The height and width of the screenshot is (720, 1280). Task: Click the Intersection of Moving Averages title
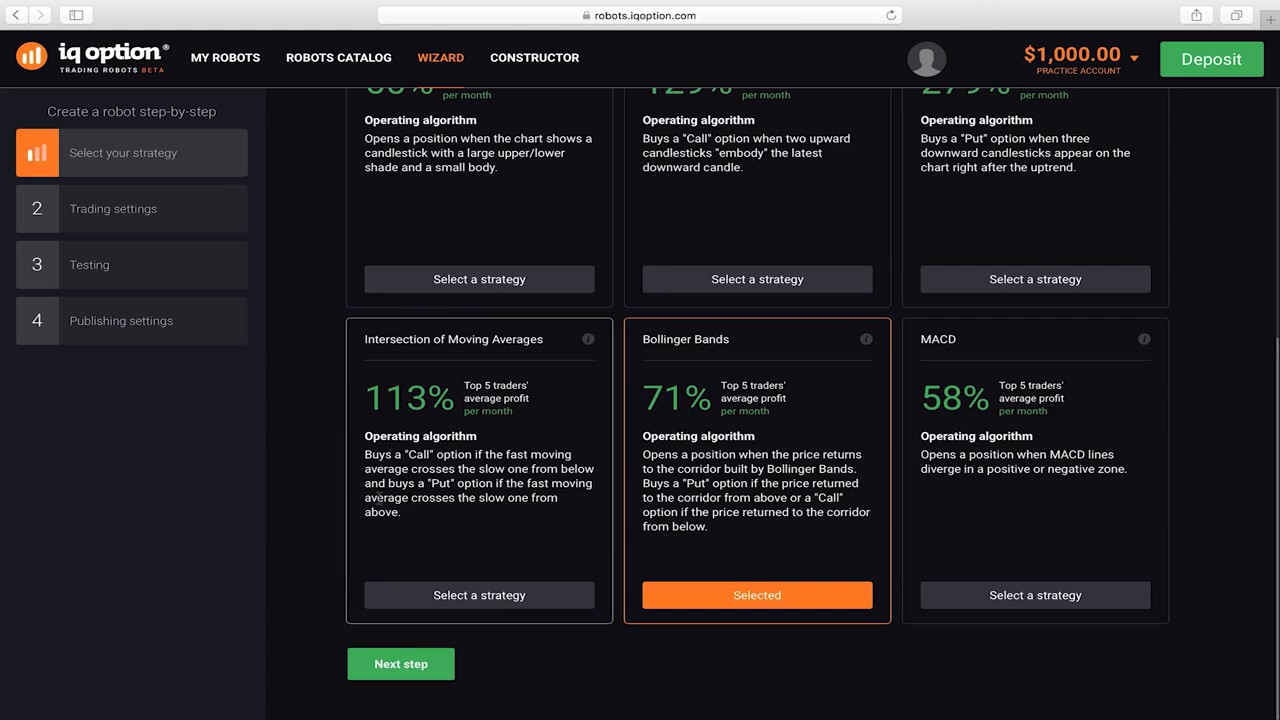pyautogui.click(x=453, y=339)
